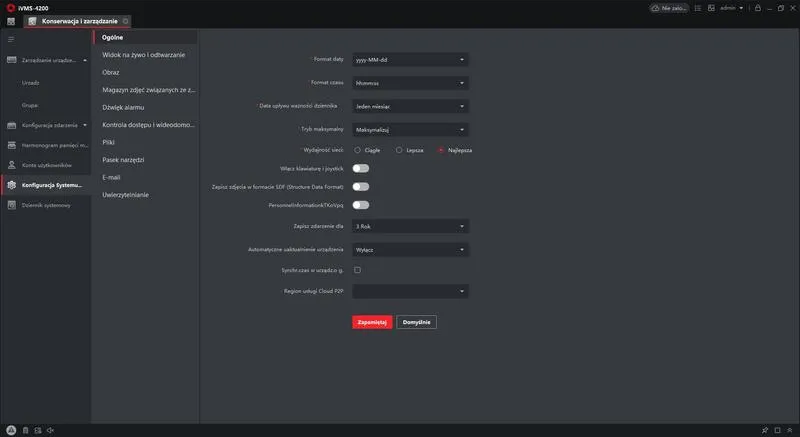Open the Format daty dropdown

pyautogui.click(x=410, y=60)
